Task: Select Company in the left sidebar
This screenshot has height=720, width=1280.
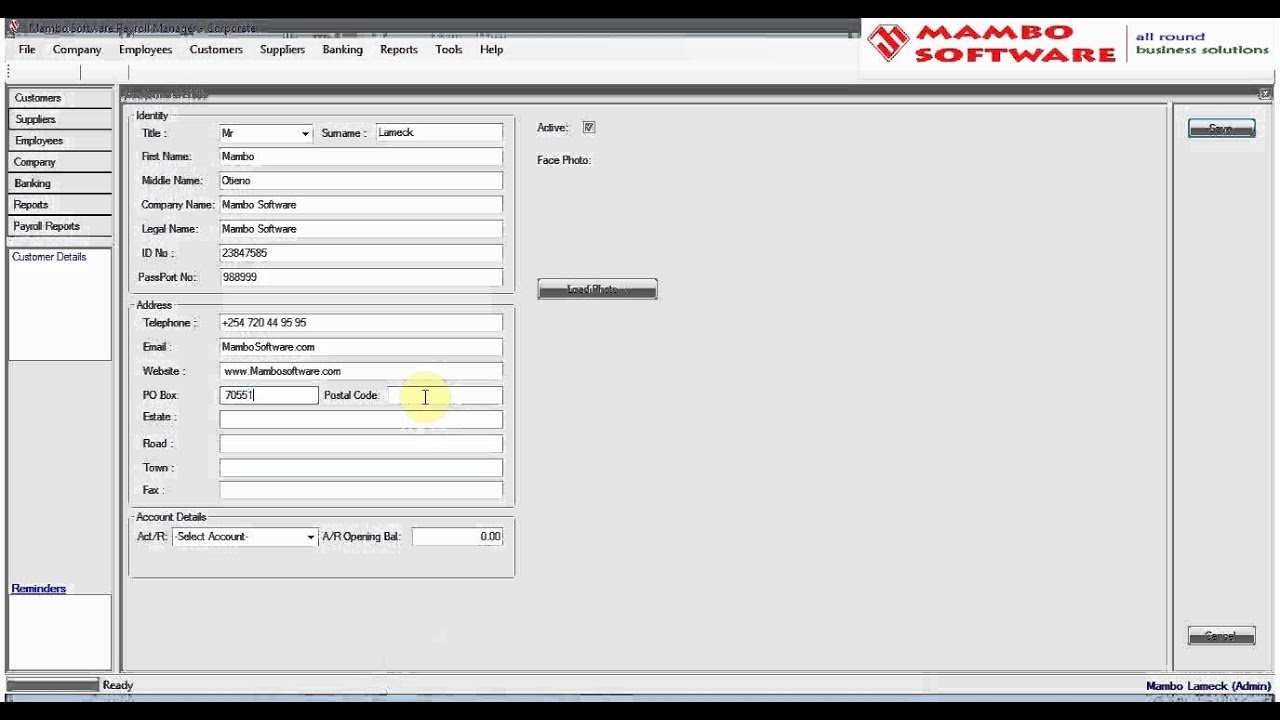Action: [x=60, y=162]
